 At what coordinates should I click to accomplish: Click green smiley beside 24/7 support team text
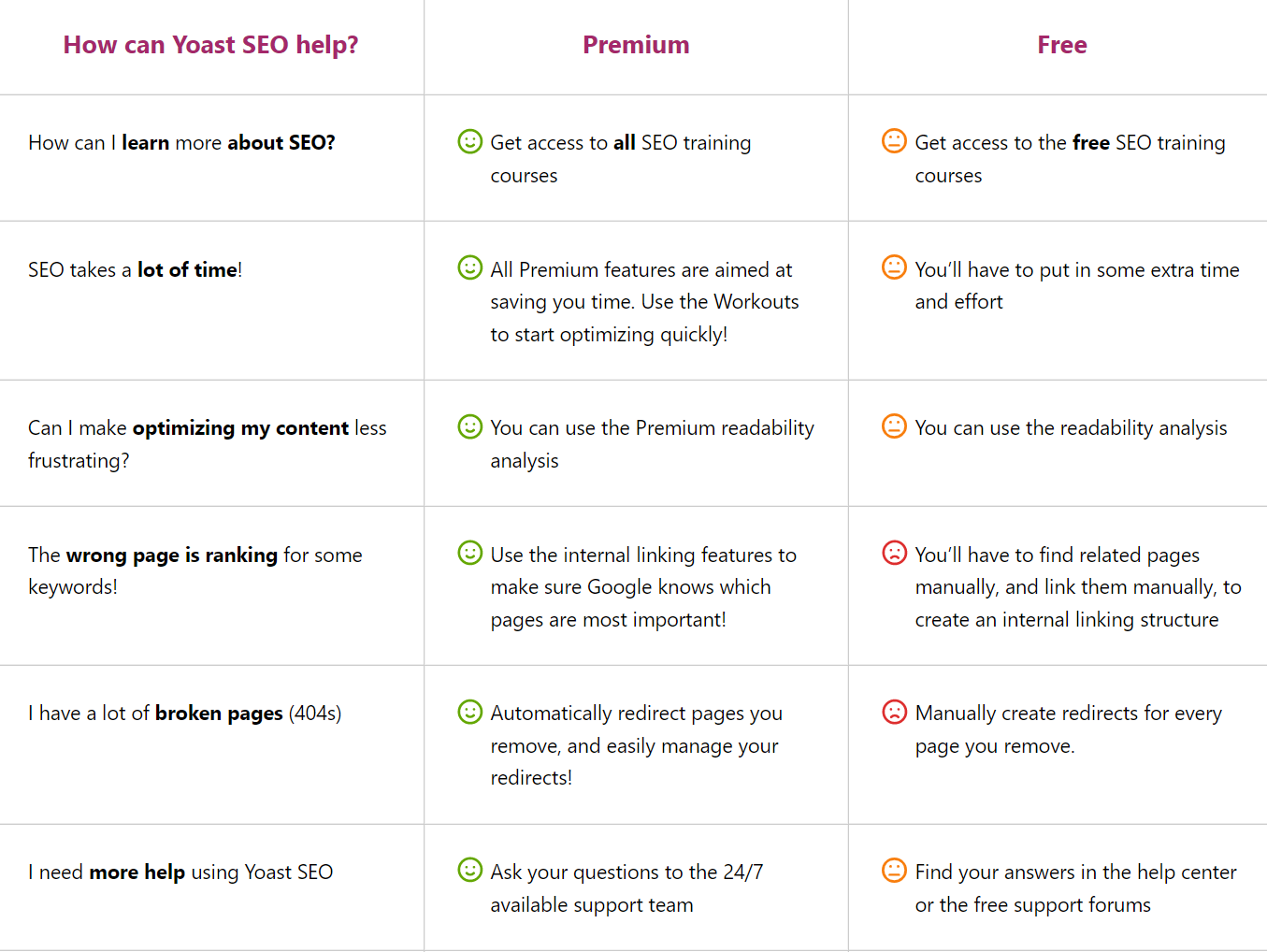coord(469,870)
